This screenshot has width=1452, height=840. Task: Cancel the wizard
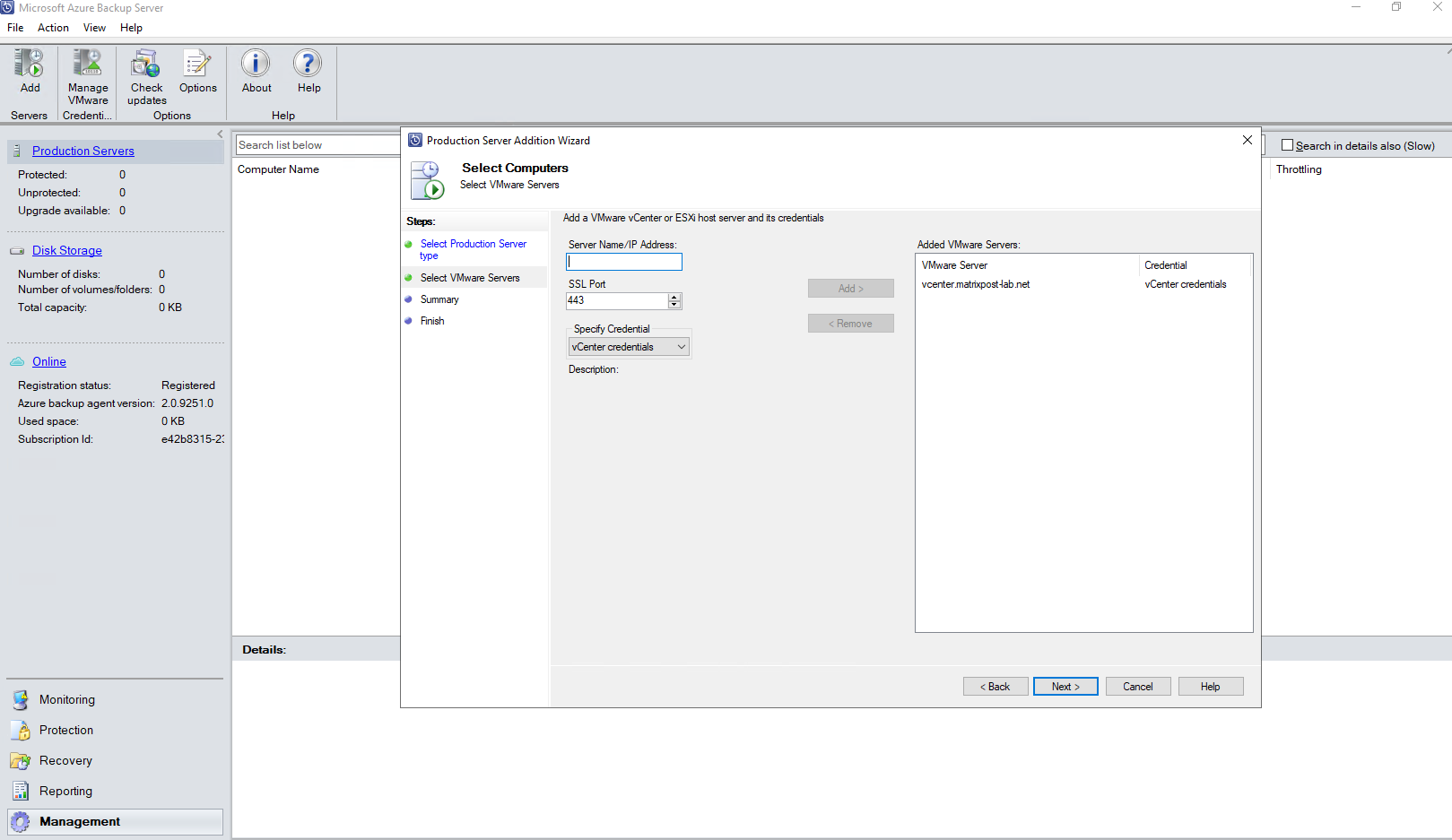tap(1138, 687)
